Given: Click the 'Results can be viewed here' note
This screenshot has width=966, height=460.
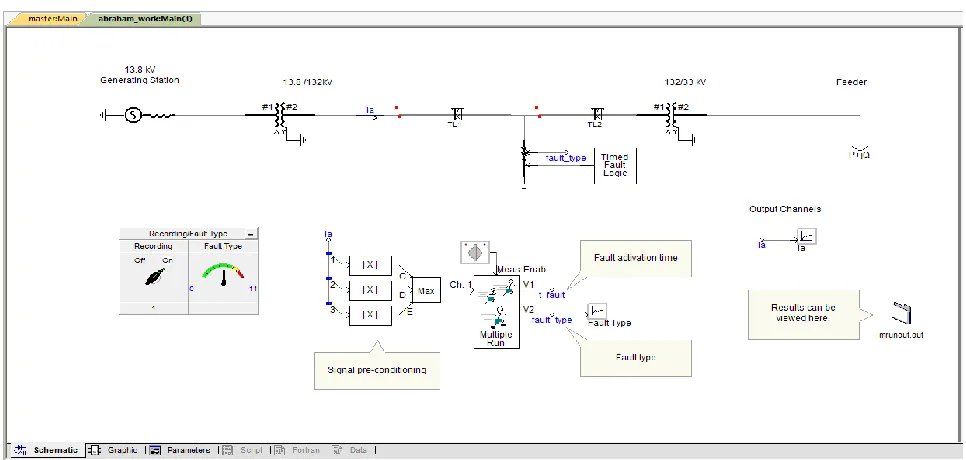Looking at the screenshot, I should (x=803, y=314).
